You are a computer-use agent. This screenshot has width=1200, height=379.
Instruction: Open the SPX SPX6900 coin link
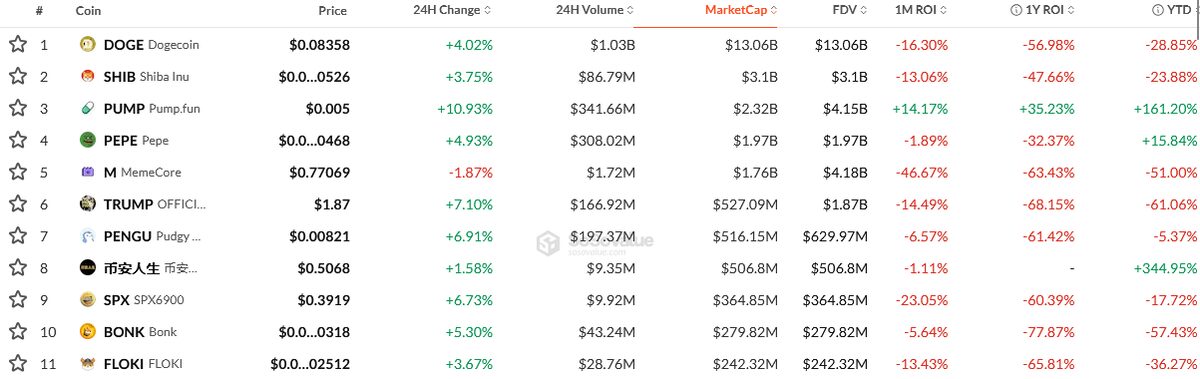point(143,299)
